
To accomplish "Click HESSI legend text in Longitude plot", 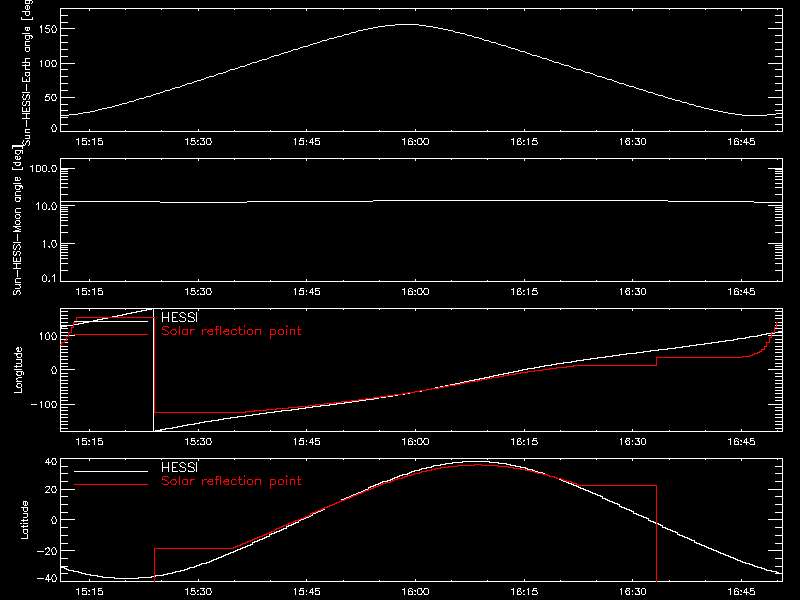I will click(179, 317).
